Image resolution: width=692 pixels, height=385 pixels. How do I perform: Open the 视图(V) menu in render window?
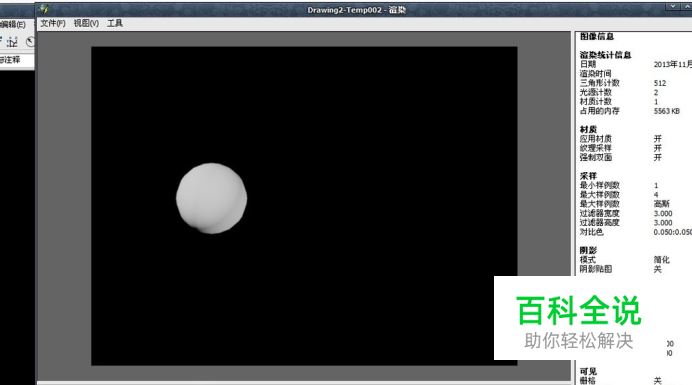86,23
